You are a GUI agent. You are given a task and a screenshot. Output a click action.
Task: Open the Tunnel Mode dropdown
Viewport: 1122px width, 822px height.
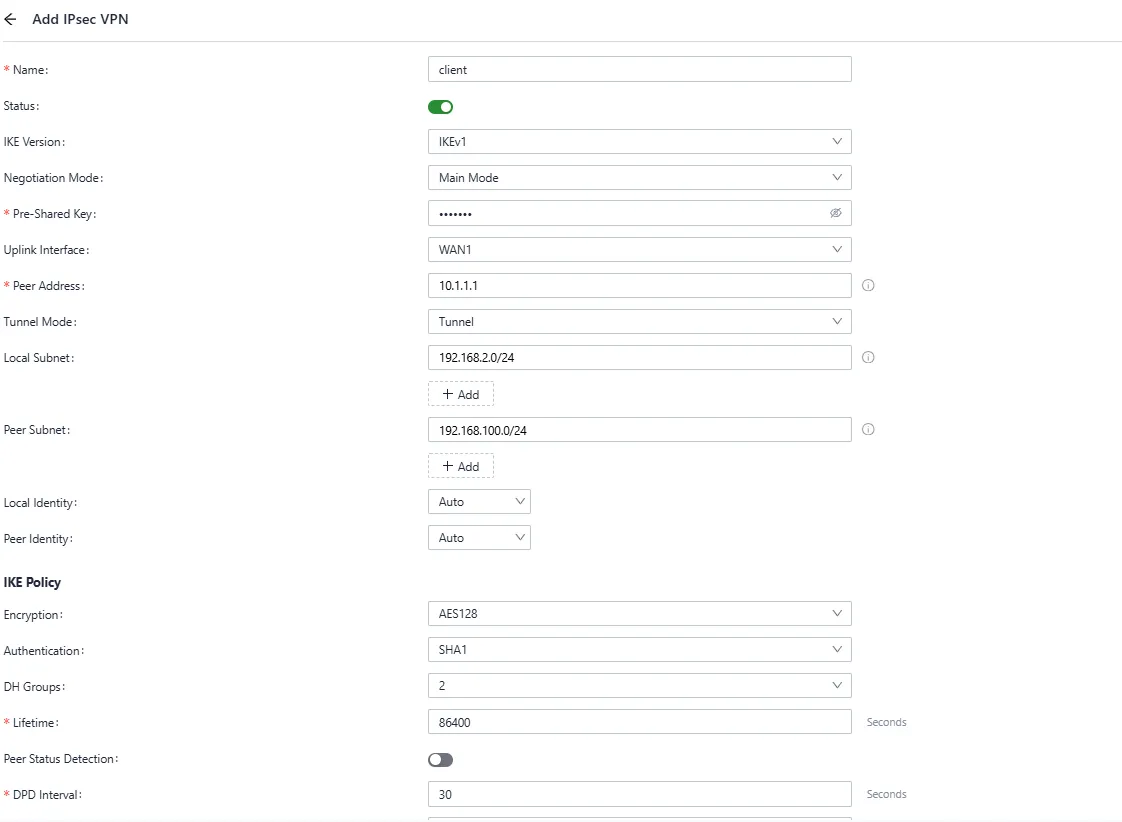coord(640,321)
